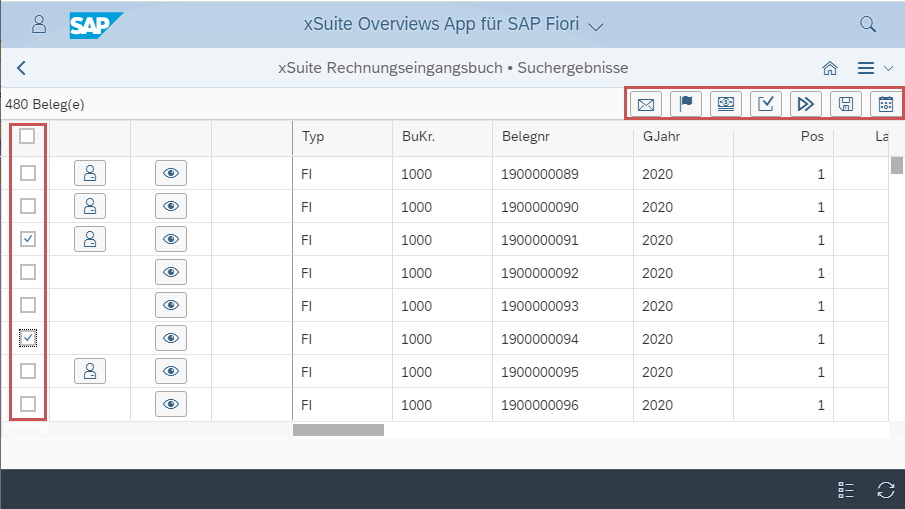The height and width of the screenshot is (509, 905).
Task: View document 1900000096 with eye icon
Action: coord(171,404)
